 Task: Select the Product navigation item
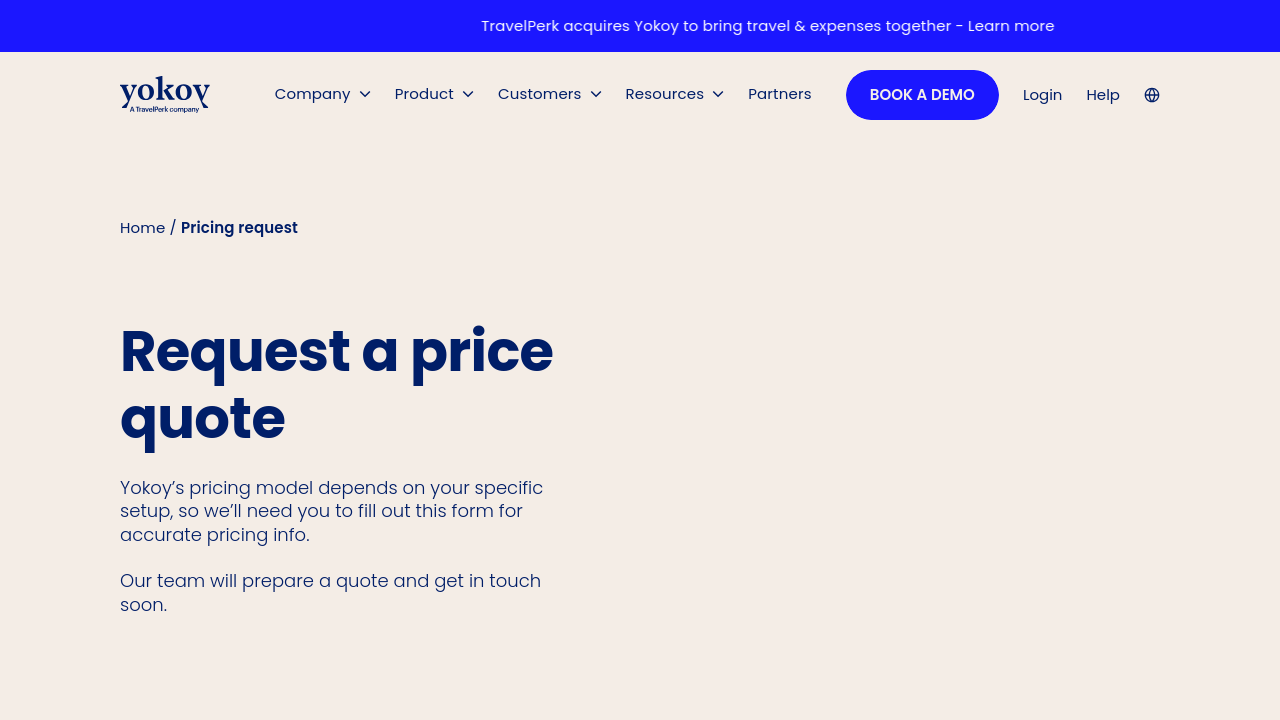424,94
